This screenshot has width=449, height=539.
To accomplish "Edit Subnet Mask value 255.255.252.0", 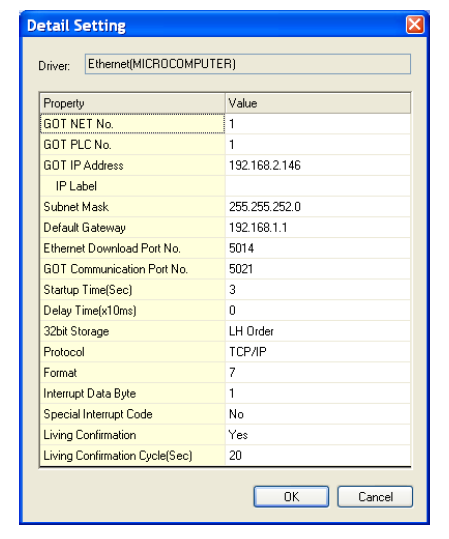I will pos(318,207).
